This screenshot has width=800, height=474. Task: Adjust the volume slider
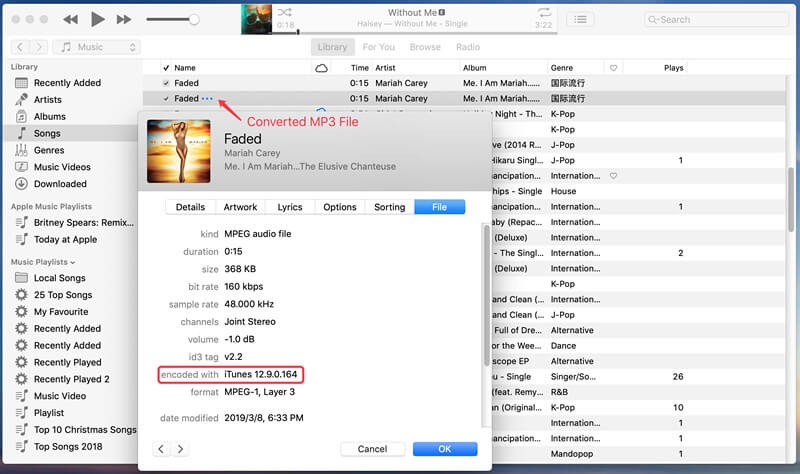(193, 19)
